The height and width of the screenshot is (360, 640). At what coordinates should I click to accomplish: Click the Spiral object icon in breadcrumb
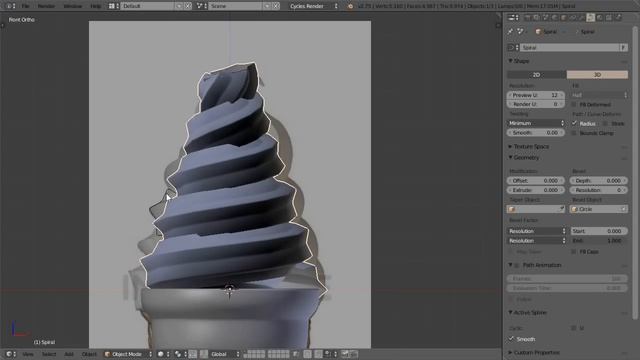coord(538,31)
